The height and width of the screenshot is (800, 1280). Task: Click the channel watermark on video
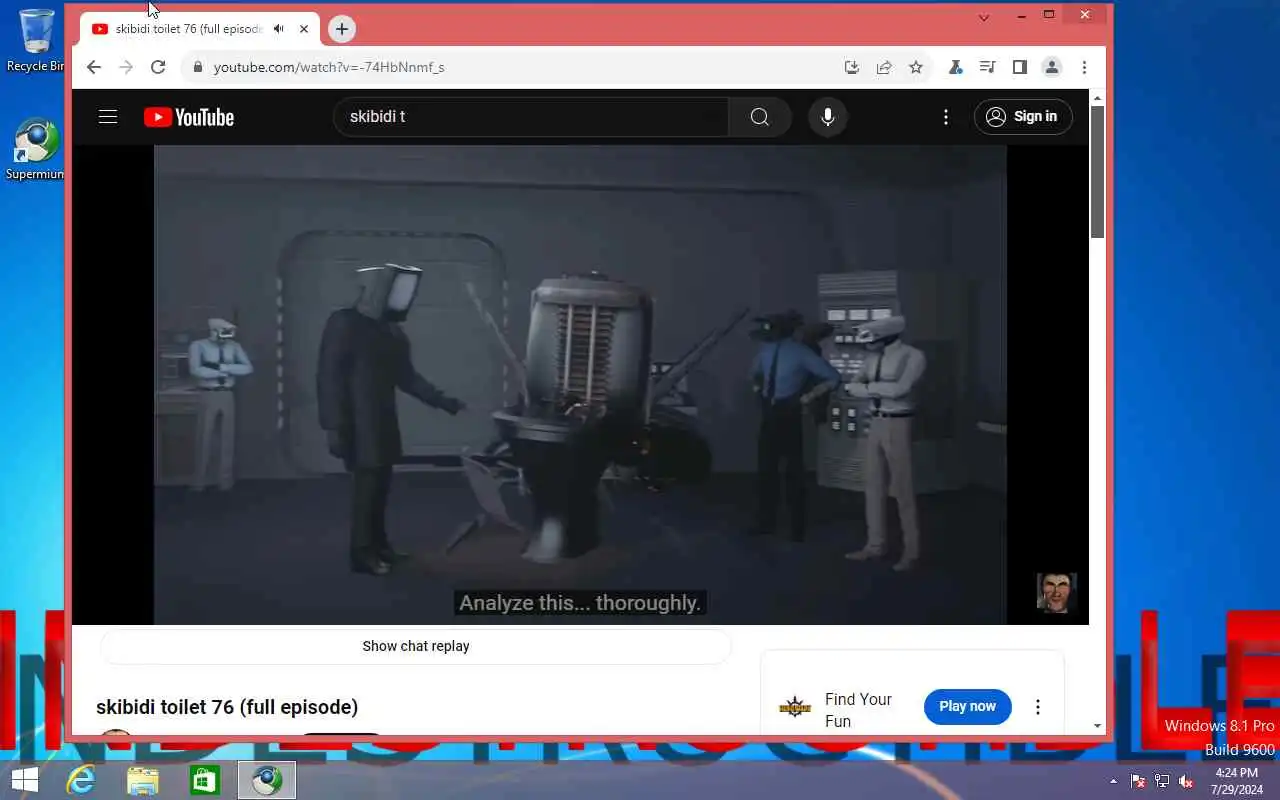[x=1056, y=593]
